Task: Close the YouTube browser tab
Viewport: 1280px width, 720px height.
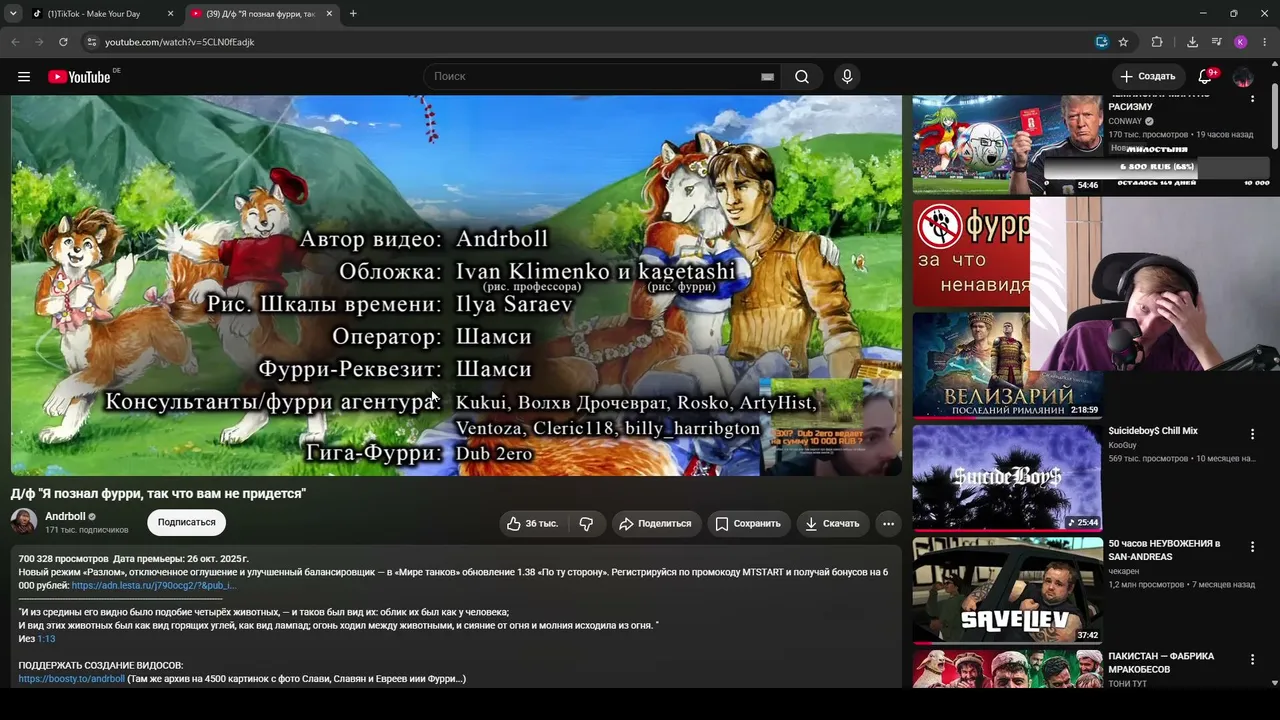Action: pos(329,14)
